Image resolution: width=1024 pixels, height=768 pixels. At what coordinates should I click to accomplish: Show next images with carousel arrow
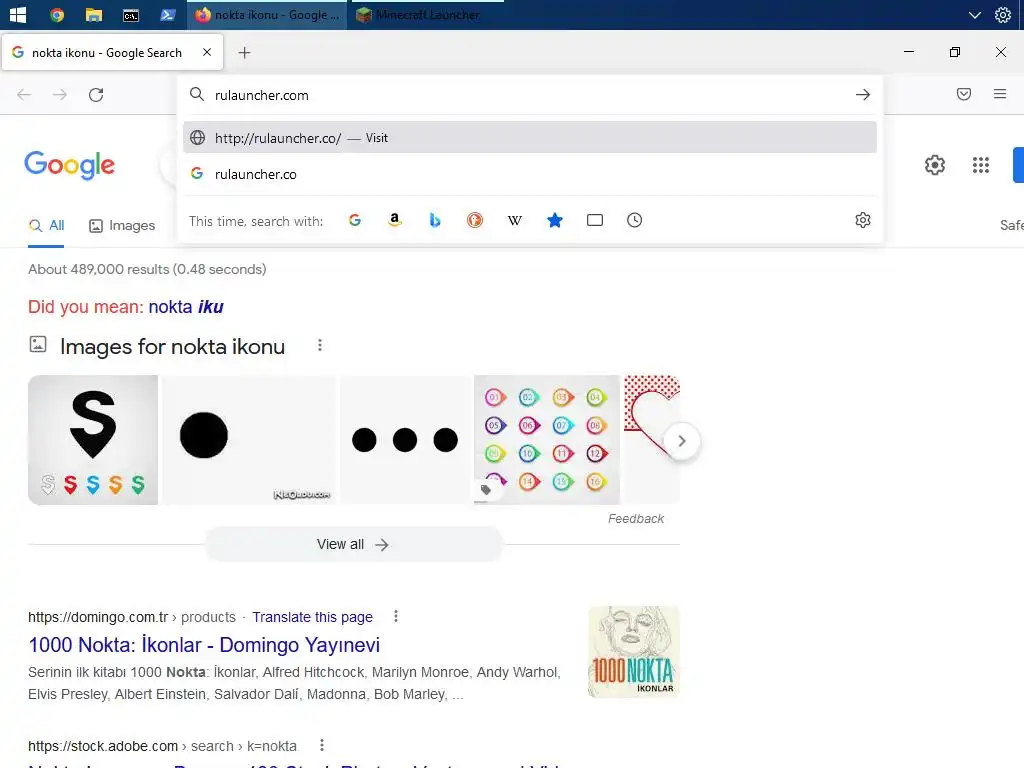[x=682, y=441]
